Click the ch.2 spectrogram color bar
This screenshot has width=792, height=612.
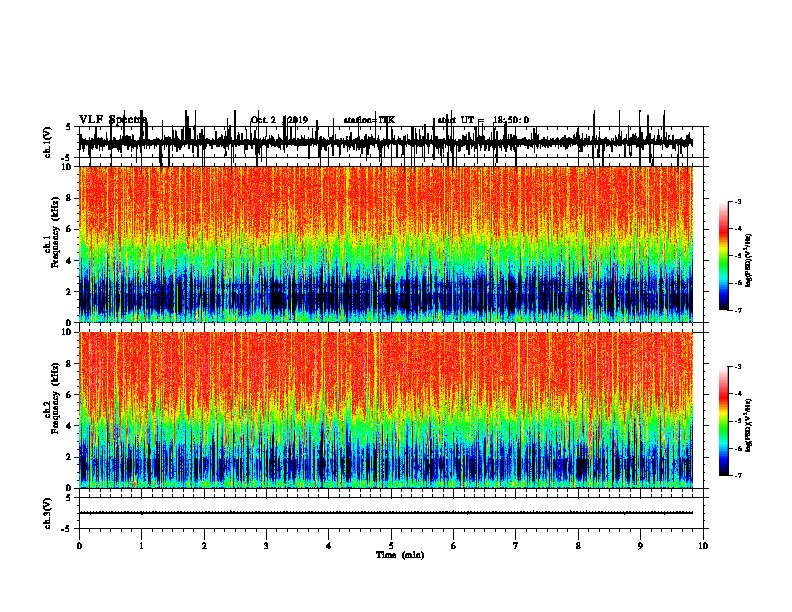coord(723,421)
